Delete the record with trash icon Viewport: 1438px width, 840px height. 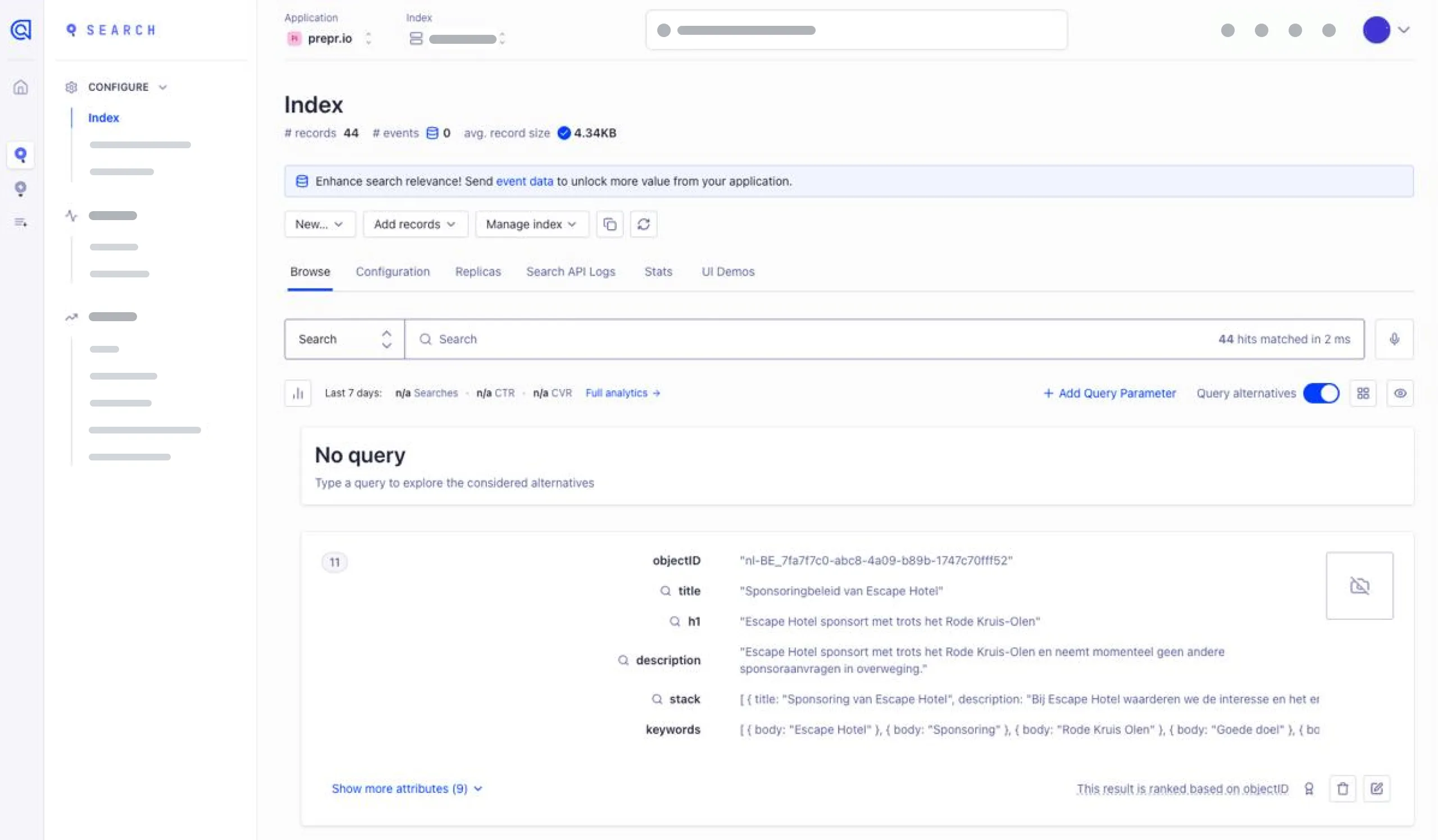coord(1342,789)
